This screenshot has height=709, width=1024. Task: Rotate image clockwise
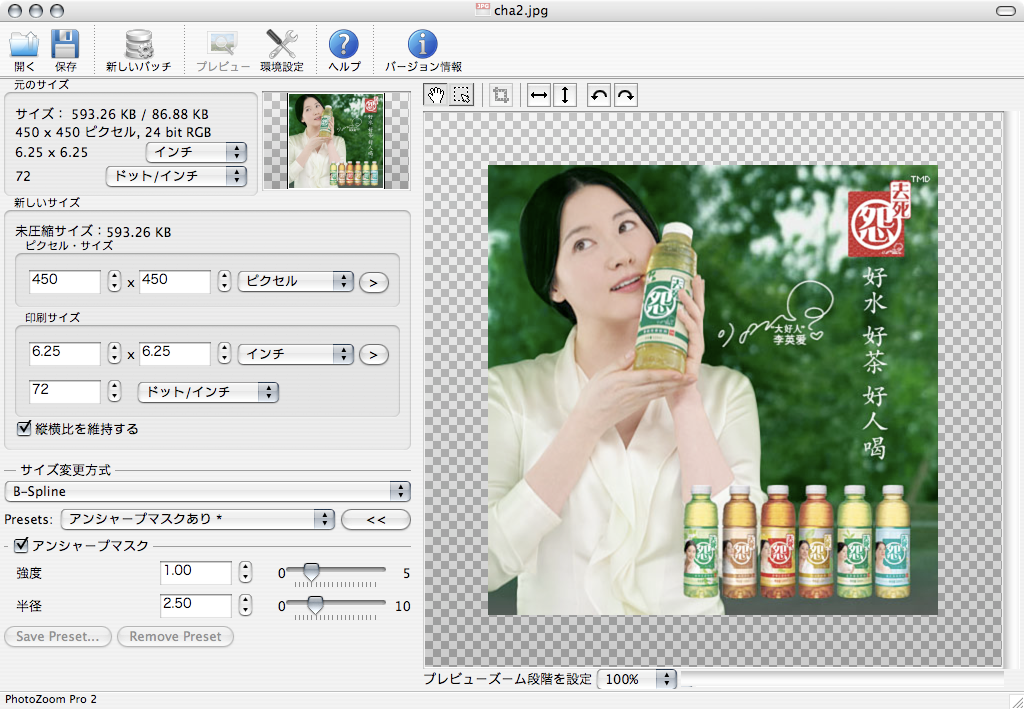click(x=625, y=95)
